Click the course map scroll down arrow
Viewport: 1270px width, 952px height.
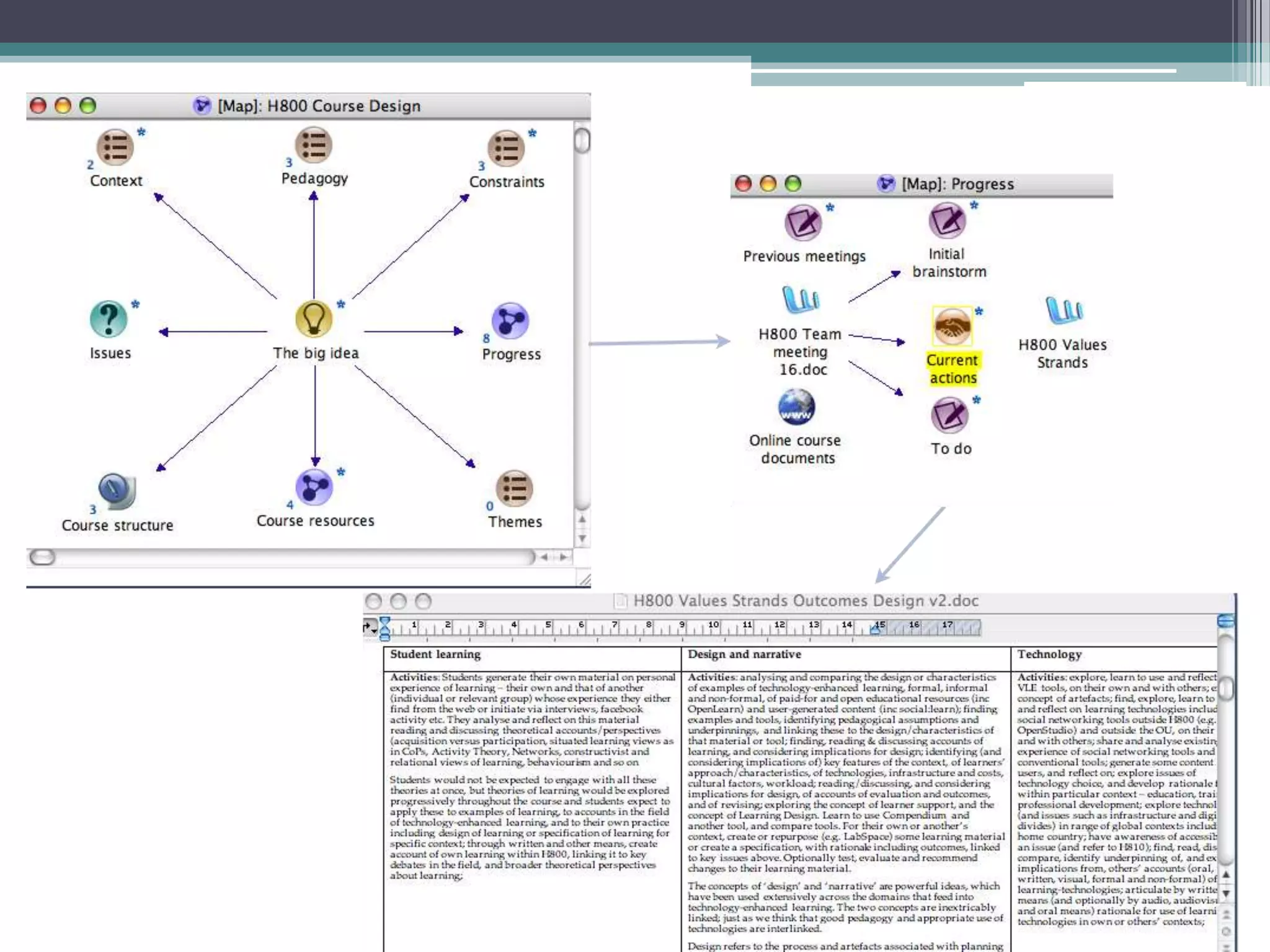pyautogui.click(x=582, y=539)
